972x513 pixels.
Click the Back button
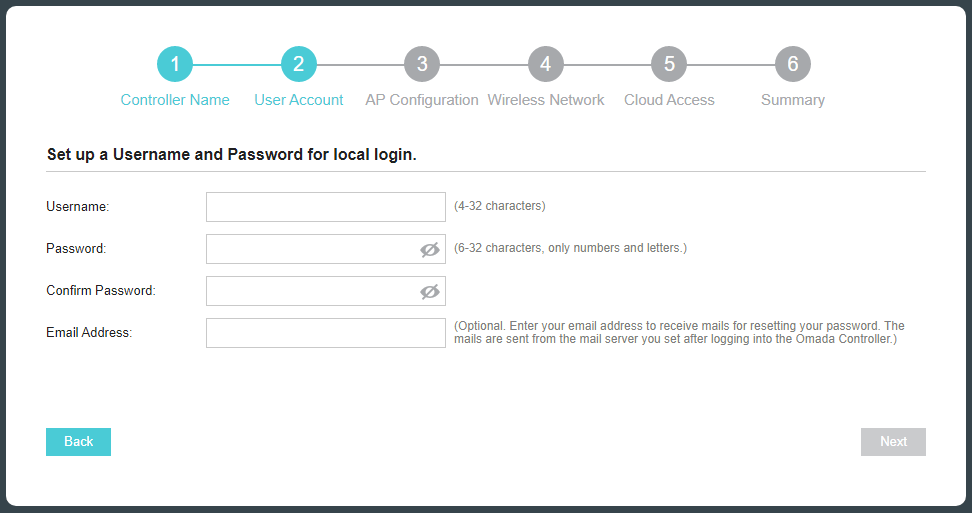click(x=78, y=442)
